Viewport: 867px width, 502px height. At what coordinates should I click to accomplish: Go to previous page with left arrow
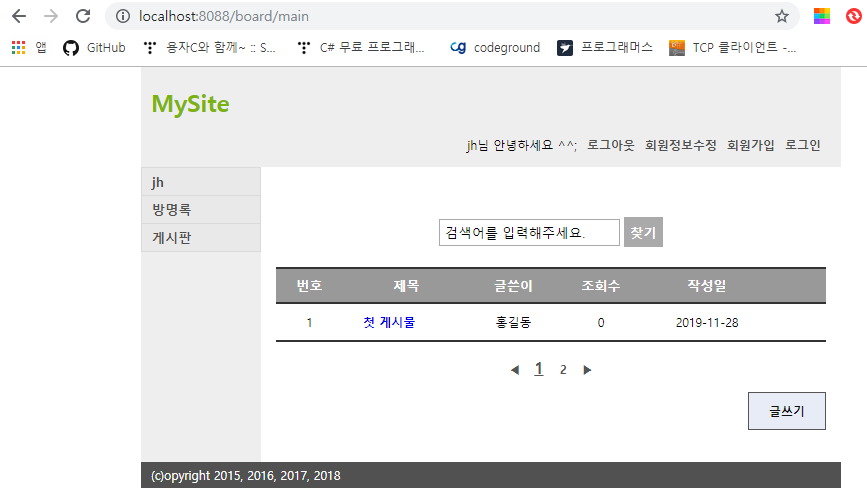click(515, 370)
